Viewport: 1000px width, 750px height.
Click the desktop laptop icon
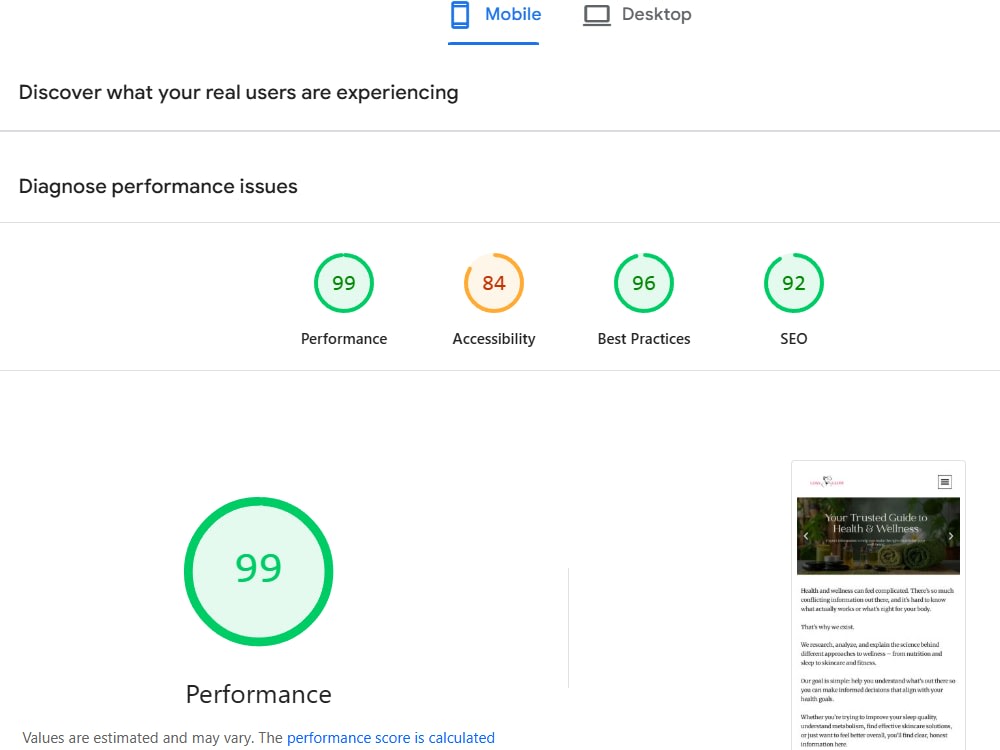tap(597, 15)
